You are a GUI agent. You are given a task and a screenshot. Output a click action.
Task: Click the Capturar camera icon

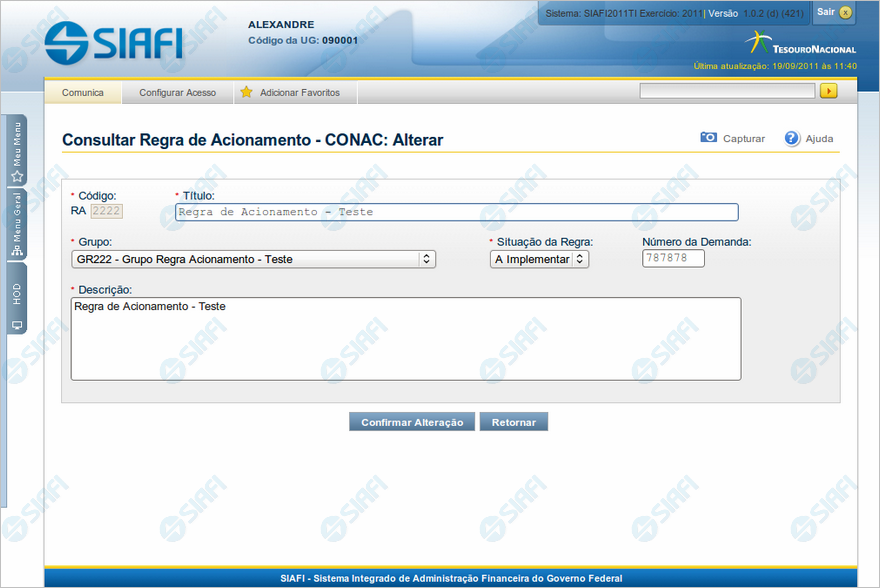pos(708,138)
